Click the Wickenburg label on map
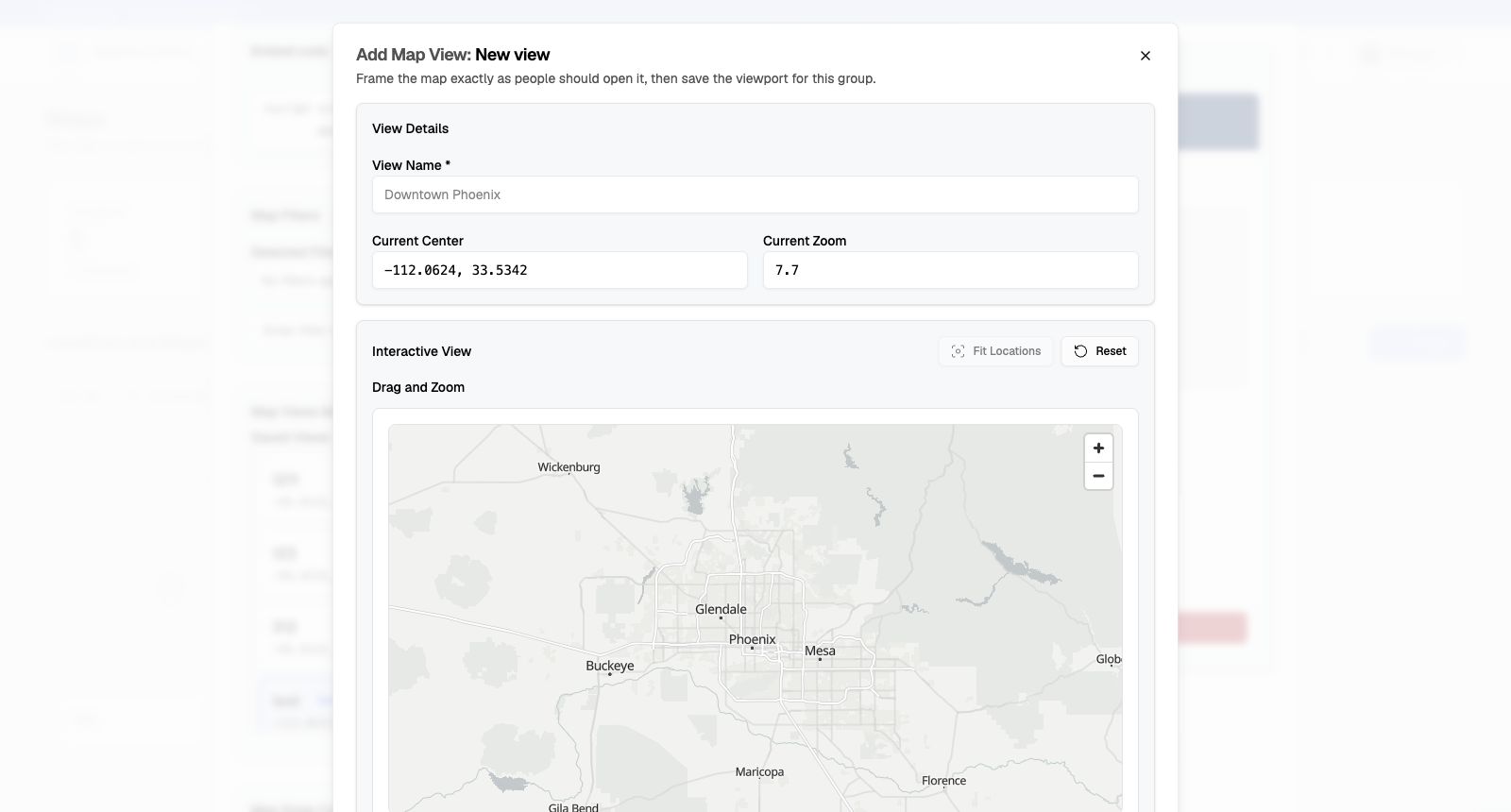 569,467
